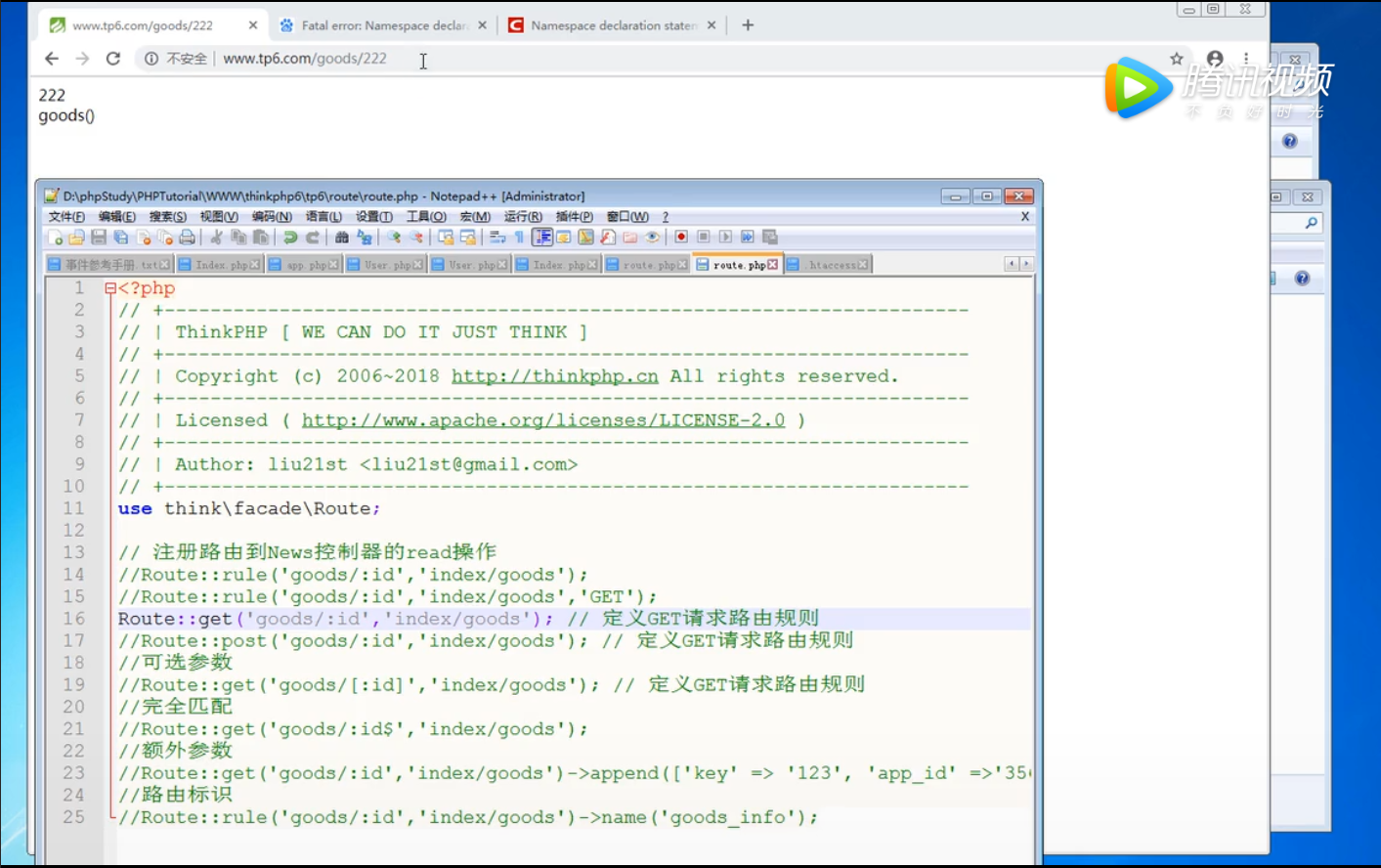Toggle Word Wrap in the toolbar
Viewport: 1381px width, 868px height.
tap(497, 238)
